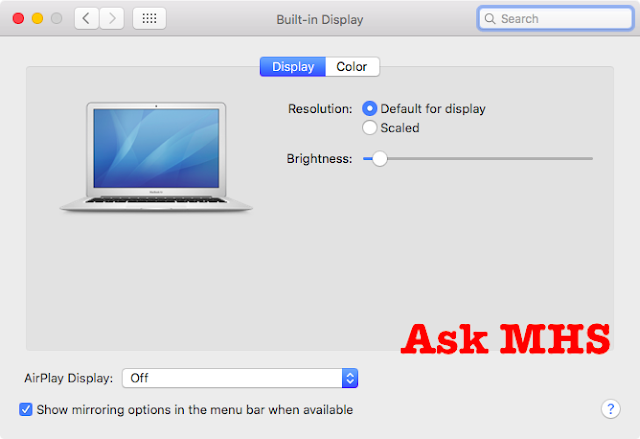Switch to the Color tab
Screen dimensions: 640x439
coord(352,67)
